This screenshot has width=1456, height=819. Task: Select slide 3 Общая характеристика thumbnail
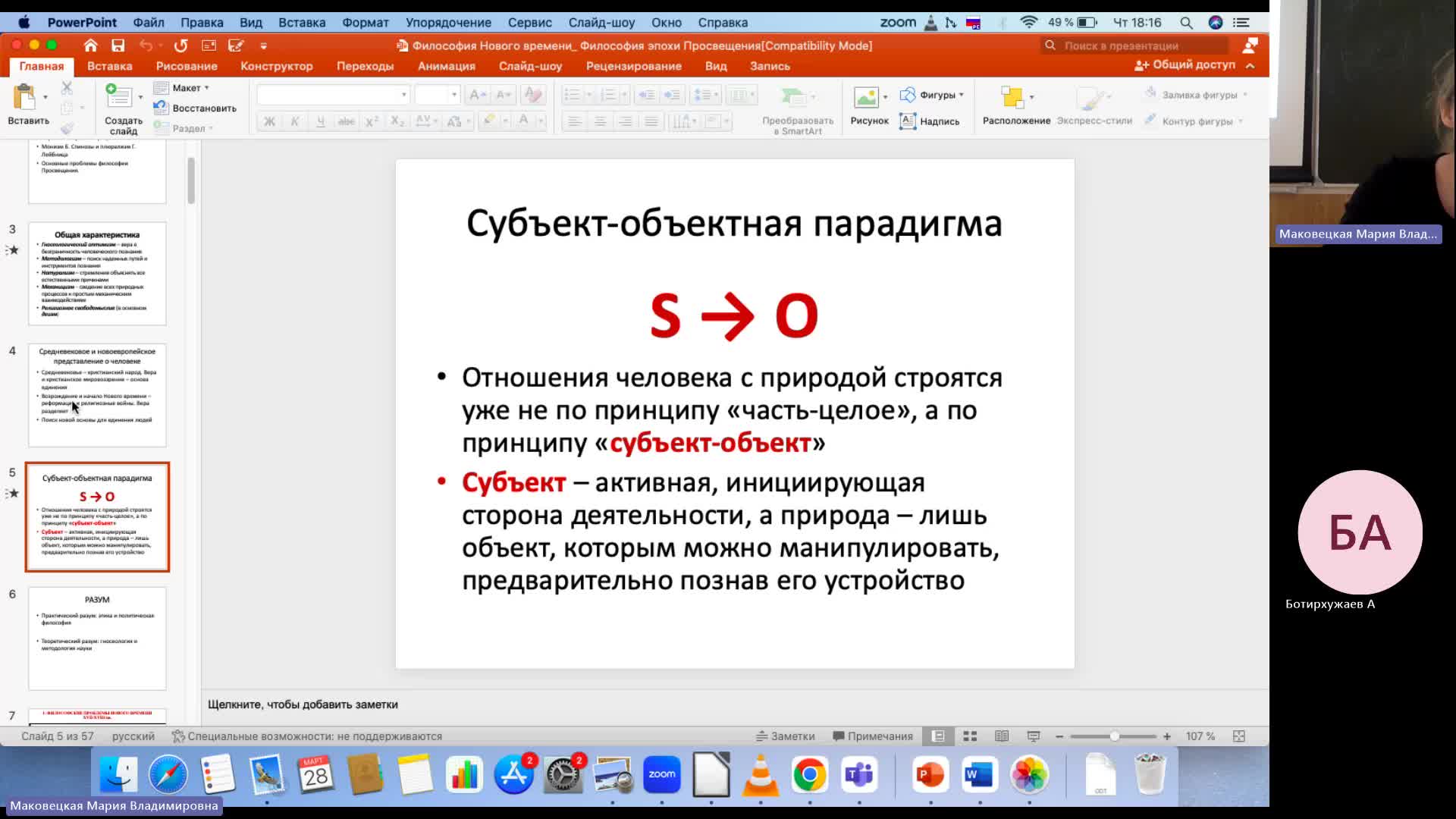(97, 274)
